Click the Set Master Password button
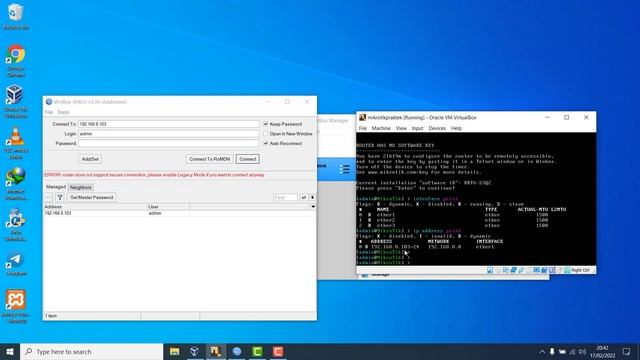The height and width of the screenshot is (360, 640). [91, 198]
